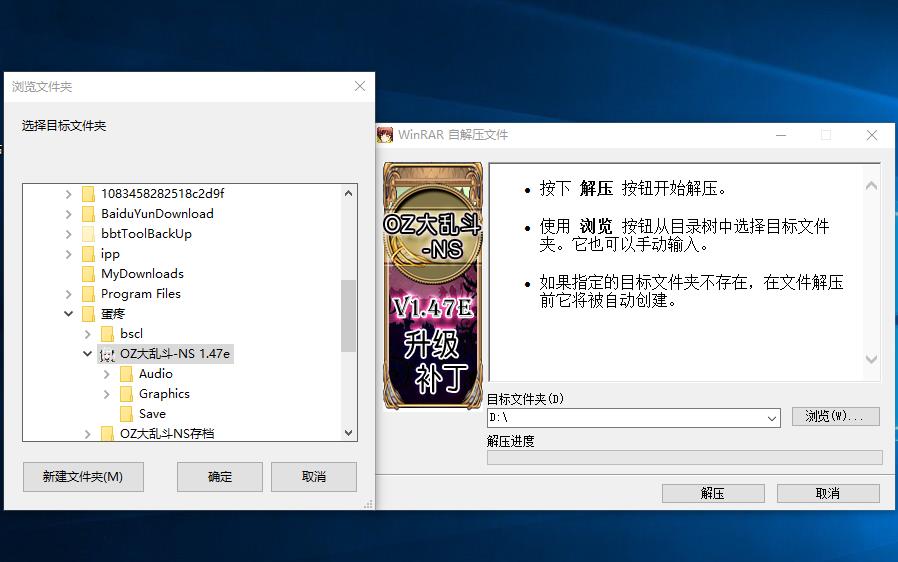Click the WinRAR self-extractor title bar icon
Viewport: 898px width, 562px height.
coord(385,135)
